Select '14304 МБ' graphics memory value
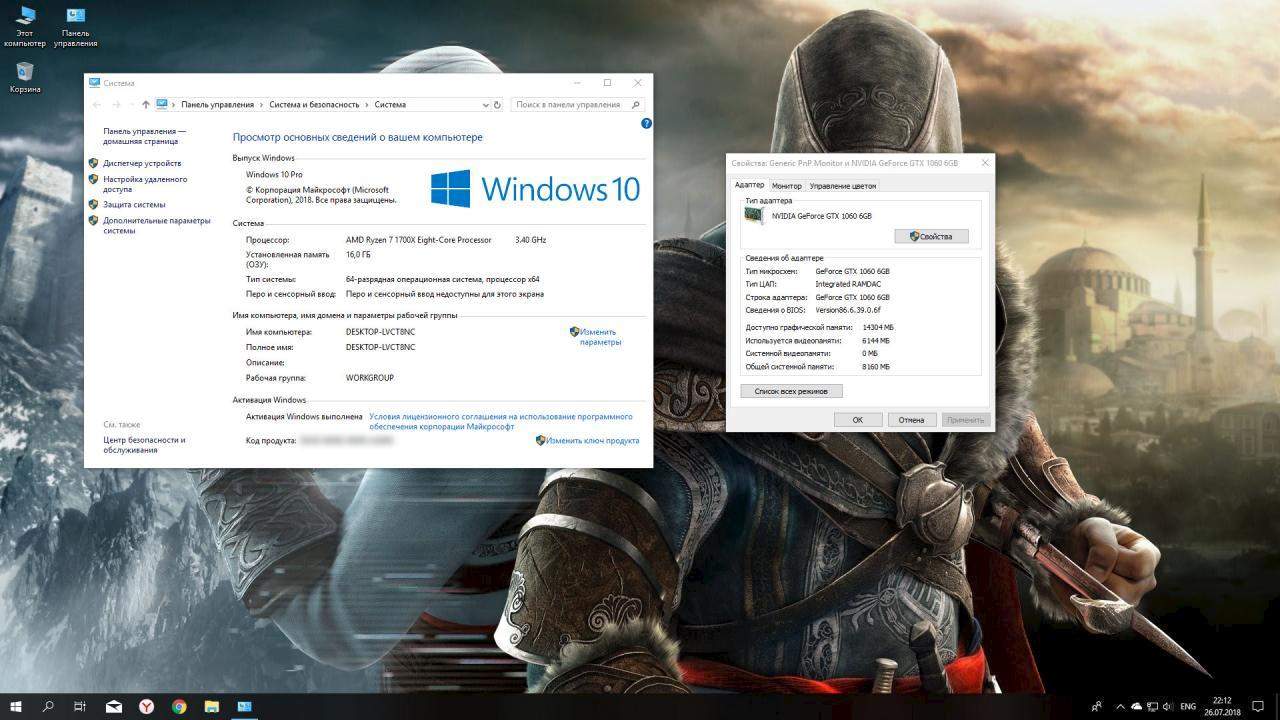 [x=878, y=327]
